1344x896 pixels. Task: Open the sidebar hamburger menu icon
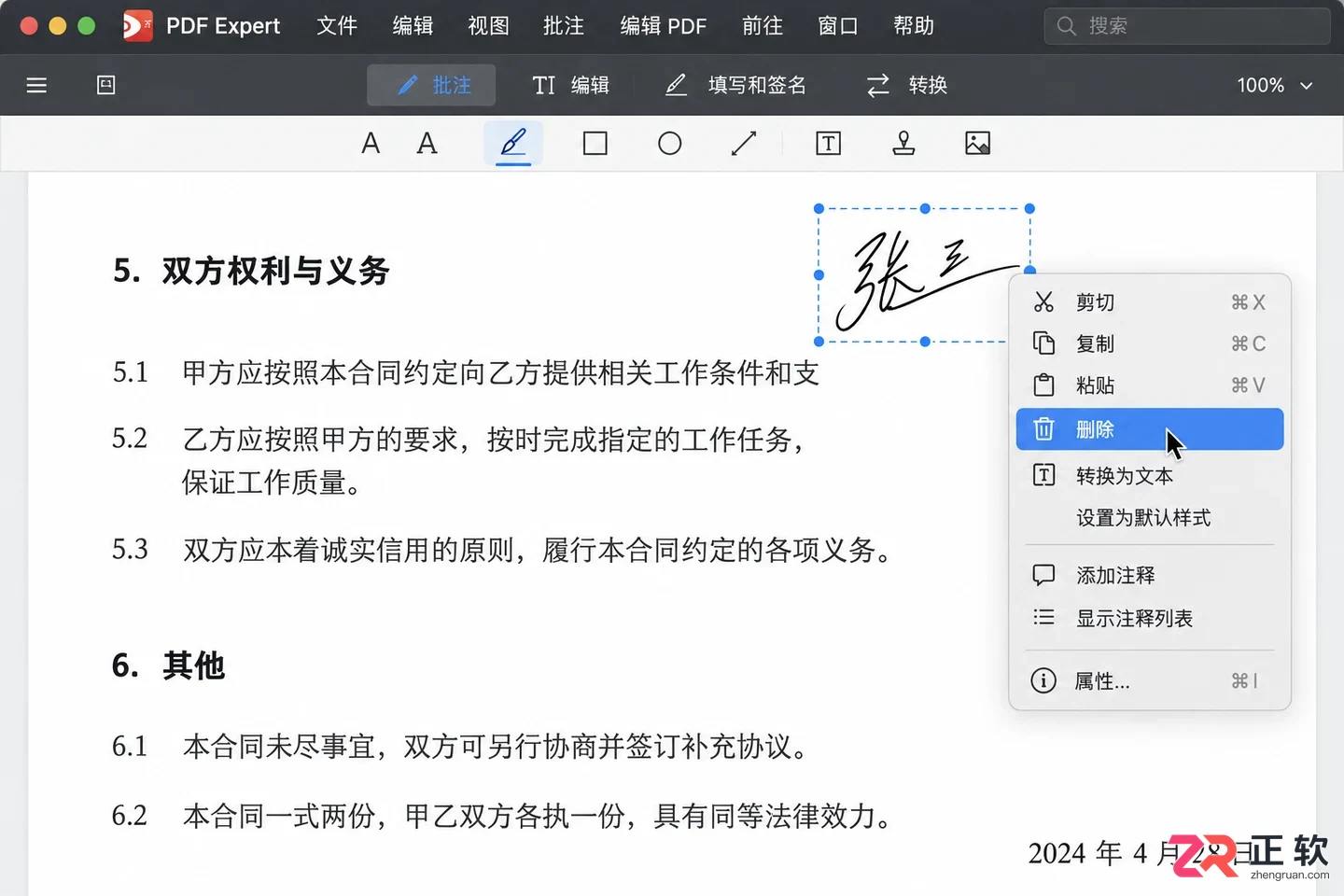pos(36,86)
